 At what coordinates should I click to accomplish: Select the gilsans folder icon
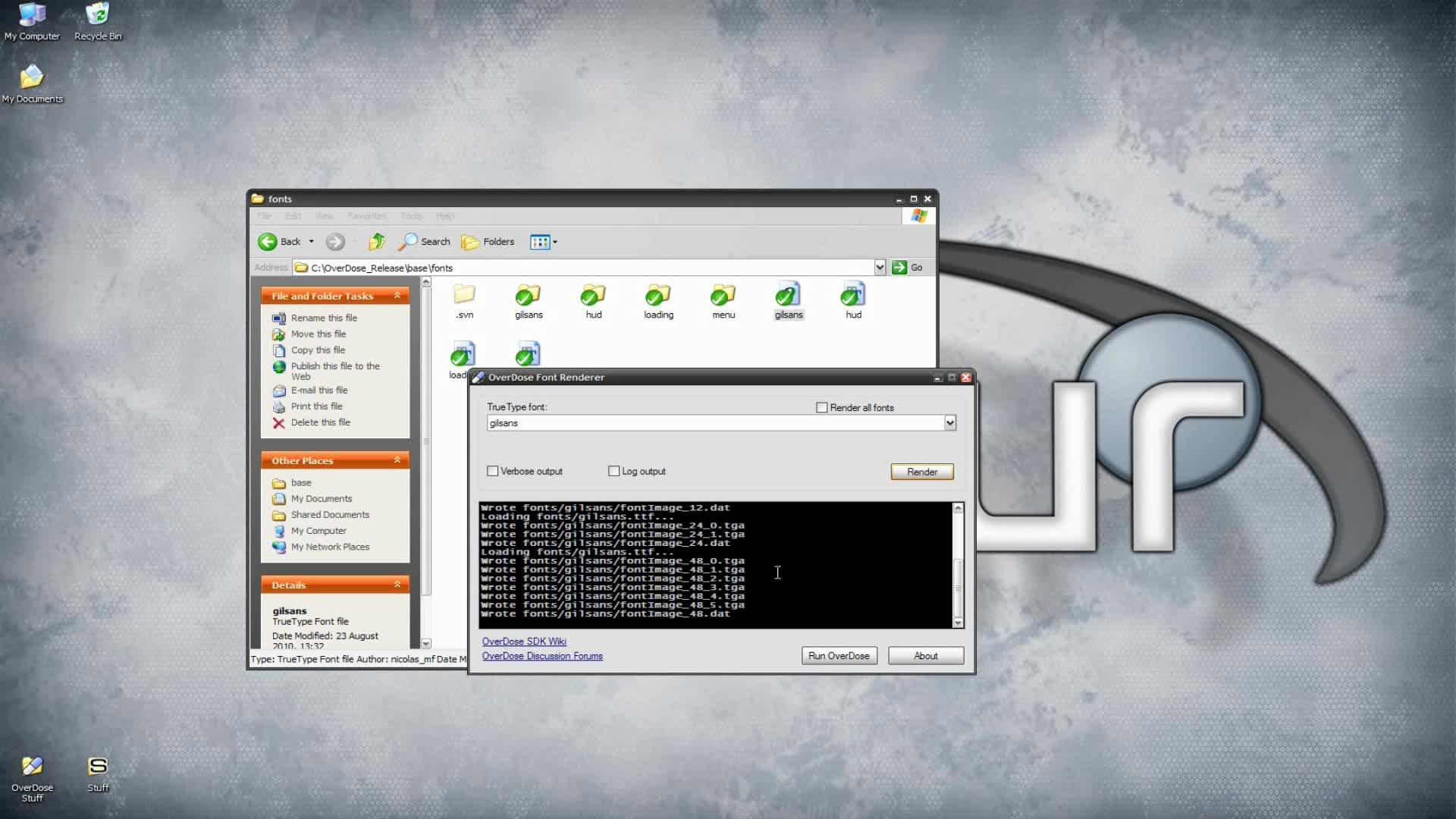point(529,301)
